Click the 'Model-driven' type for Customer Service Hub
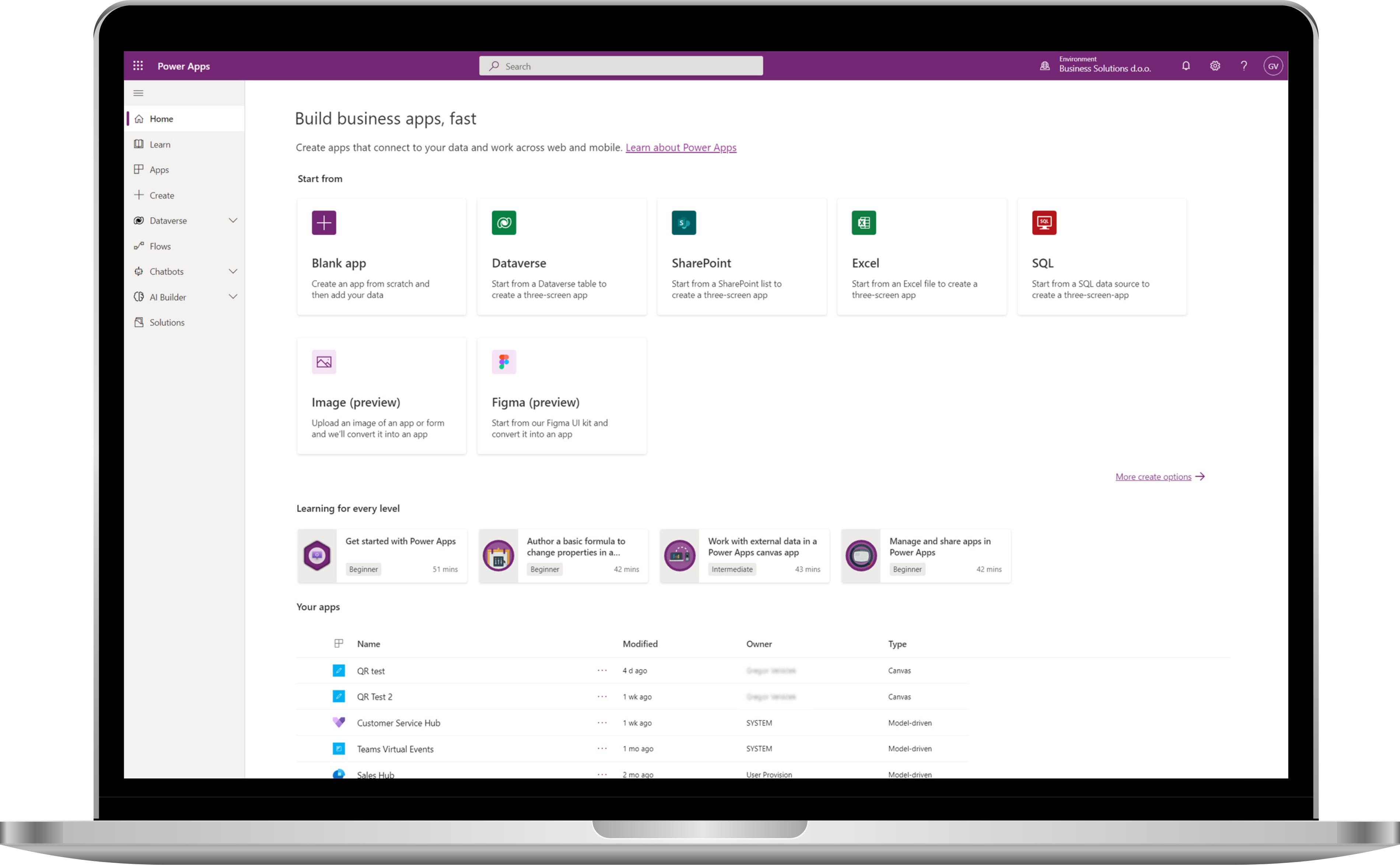Image resolution: width=1400 pixels, height=865 pixels. point(910,722)
